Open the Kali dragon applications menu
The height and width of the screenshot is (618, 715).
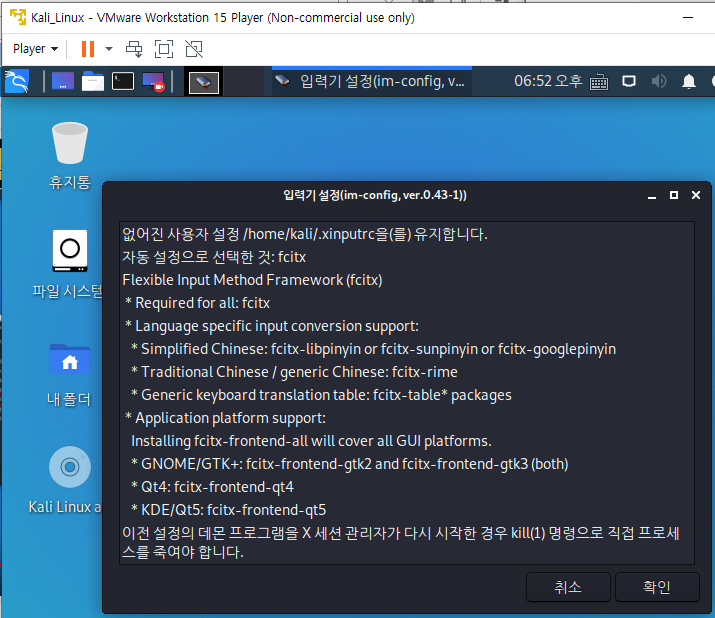17,81
